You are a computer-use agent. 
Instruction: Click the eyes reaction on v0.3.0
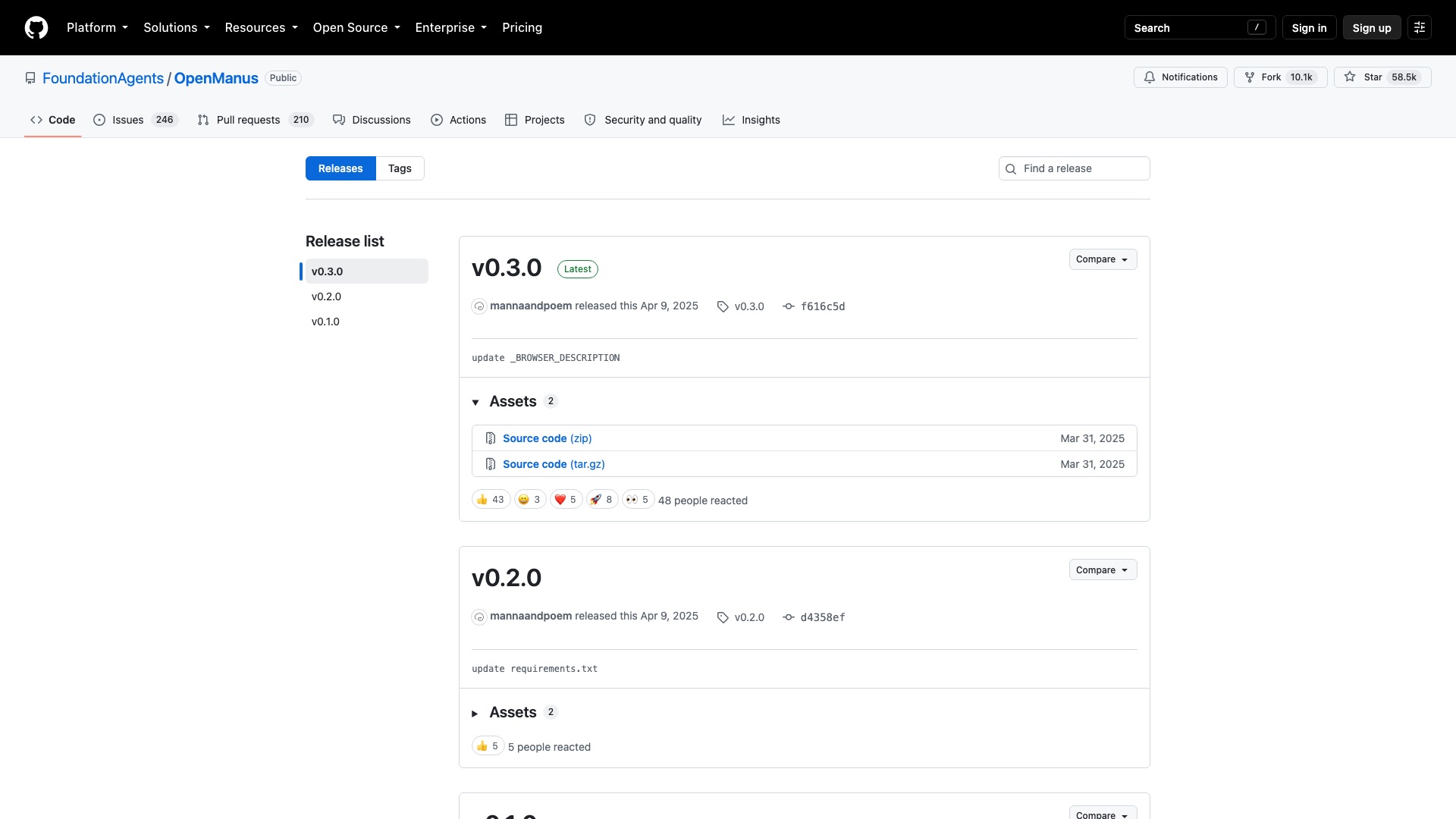tap(638, 500)
